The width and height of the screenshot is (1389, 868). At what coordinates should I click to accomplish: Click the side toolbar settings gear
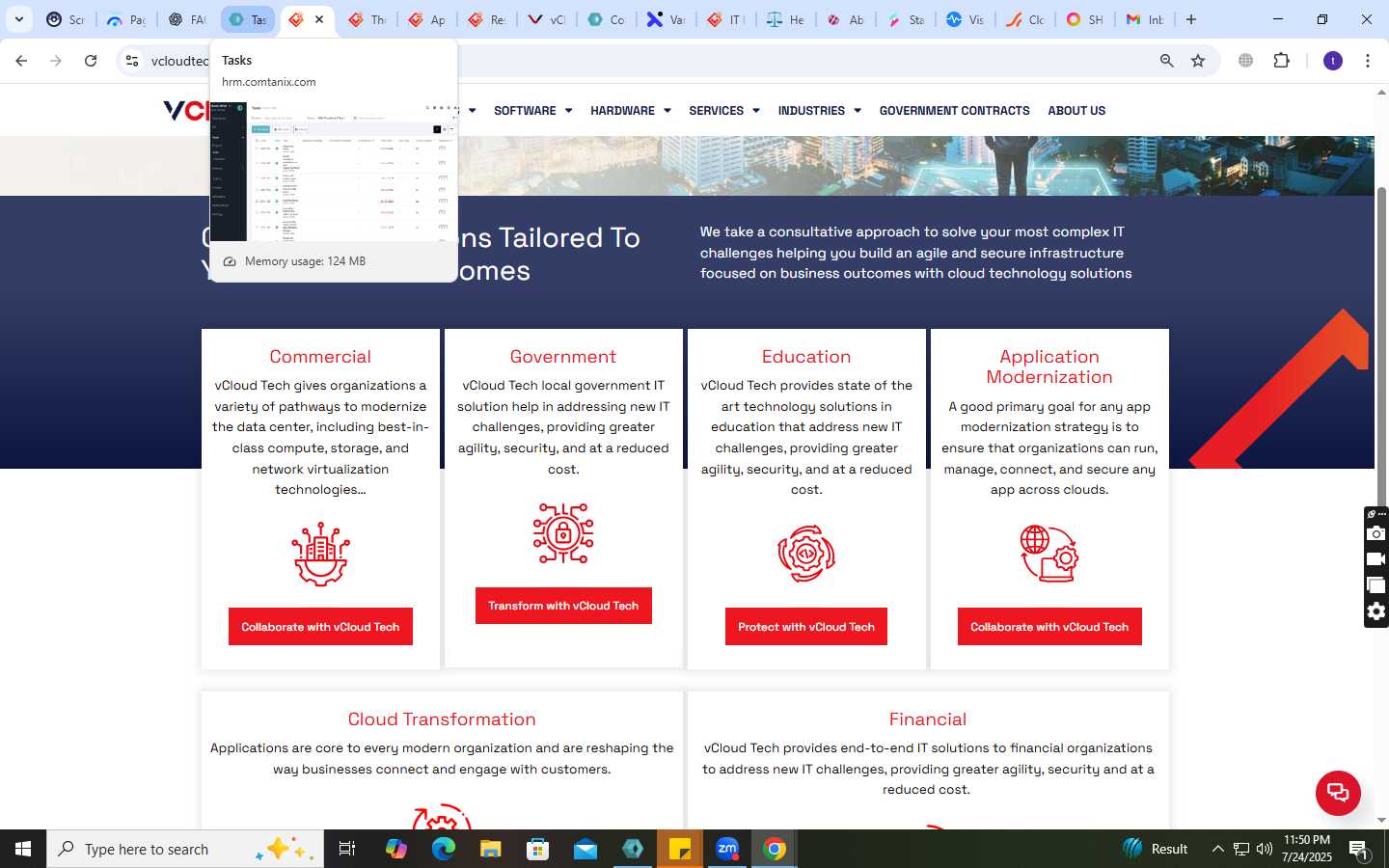1376,611
